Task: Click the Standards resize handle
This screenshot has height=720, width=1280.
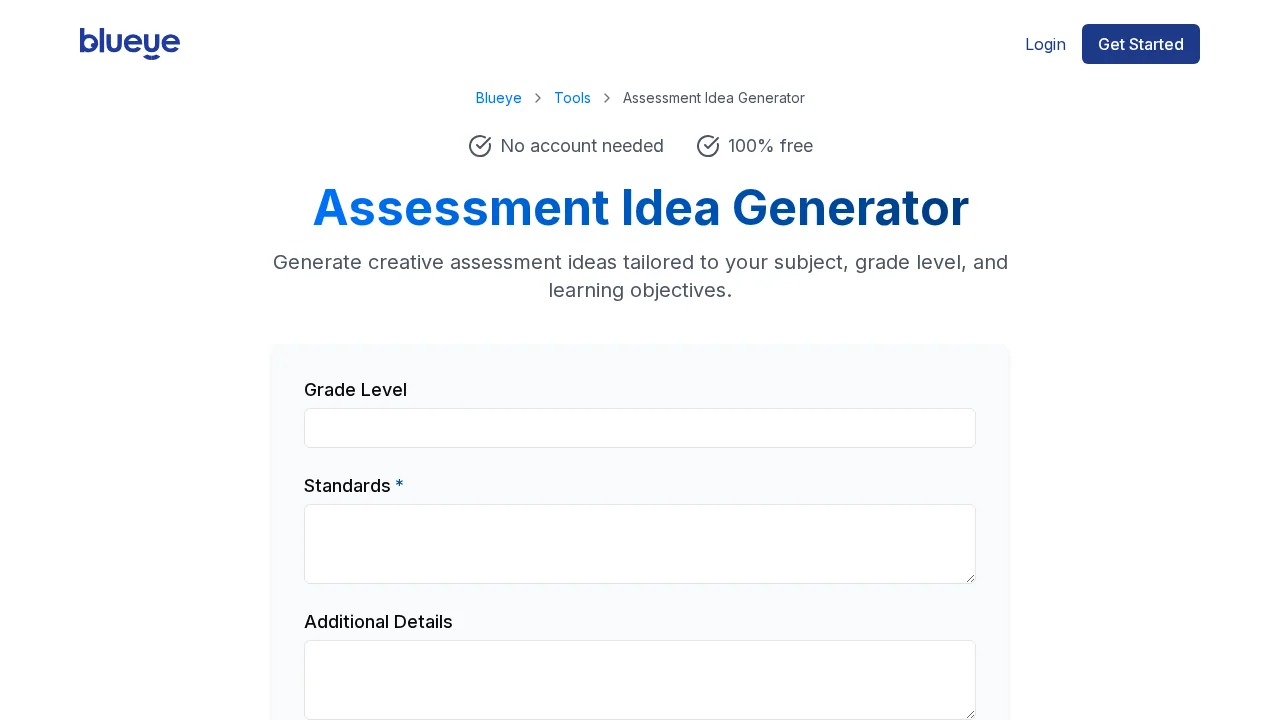Action: (x=969, y=578)
